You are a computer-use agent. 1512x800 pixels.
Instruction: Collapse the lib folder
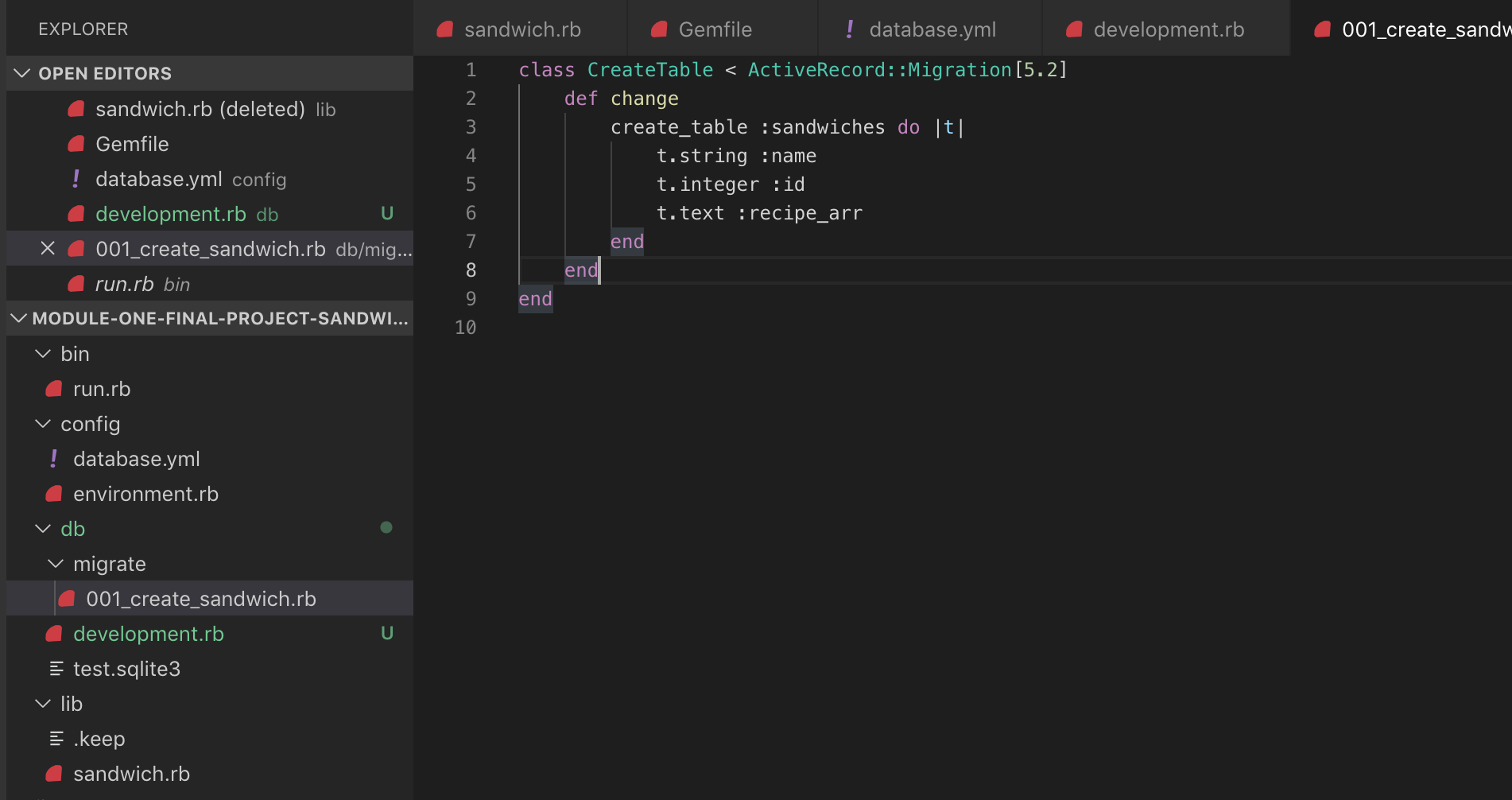tap(43, 704)
